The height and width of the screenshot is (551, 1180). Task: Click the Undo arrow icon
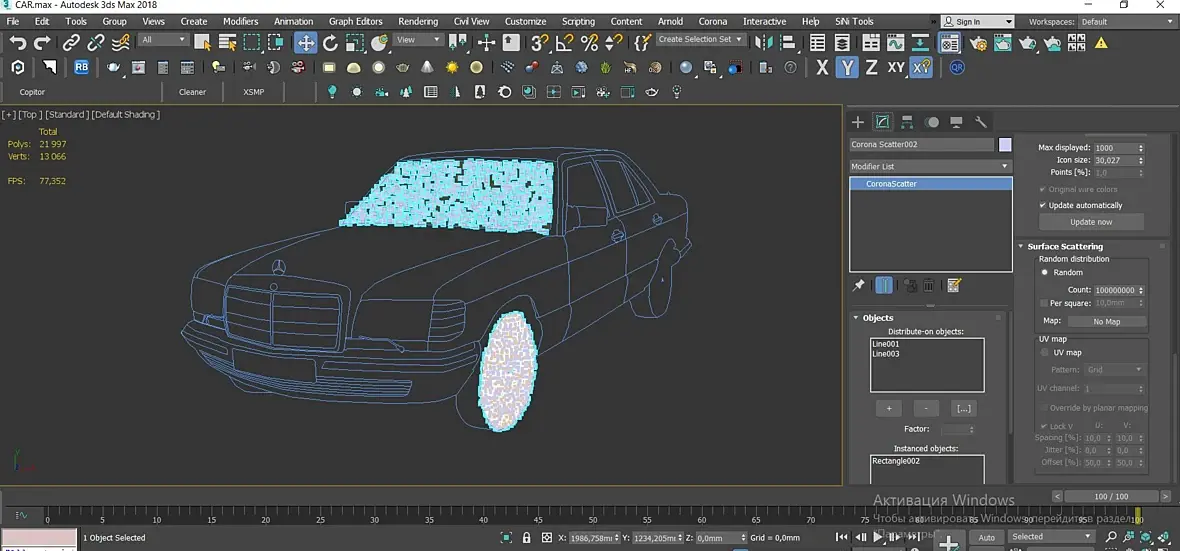[x=18, y=42]
